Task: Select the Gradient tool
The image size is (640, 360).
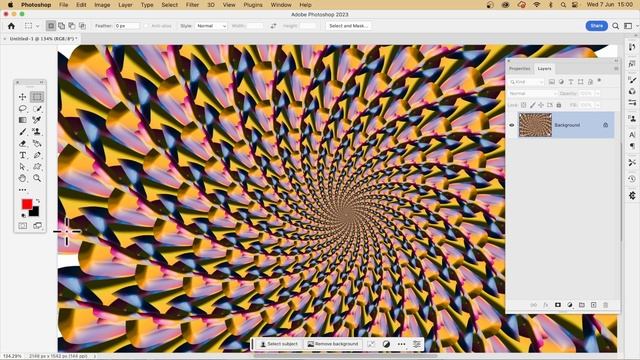Action: pos(22,120)
